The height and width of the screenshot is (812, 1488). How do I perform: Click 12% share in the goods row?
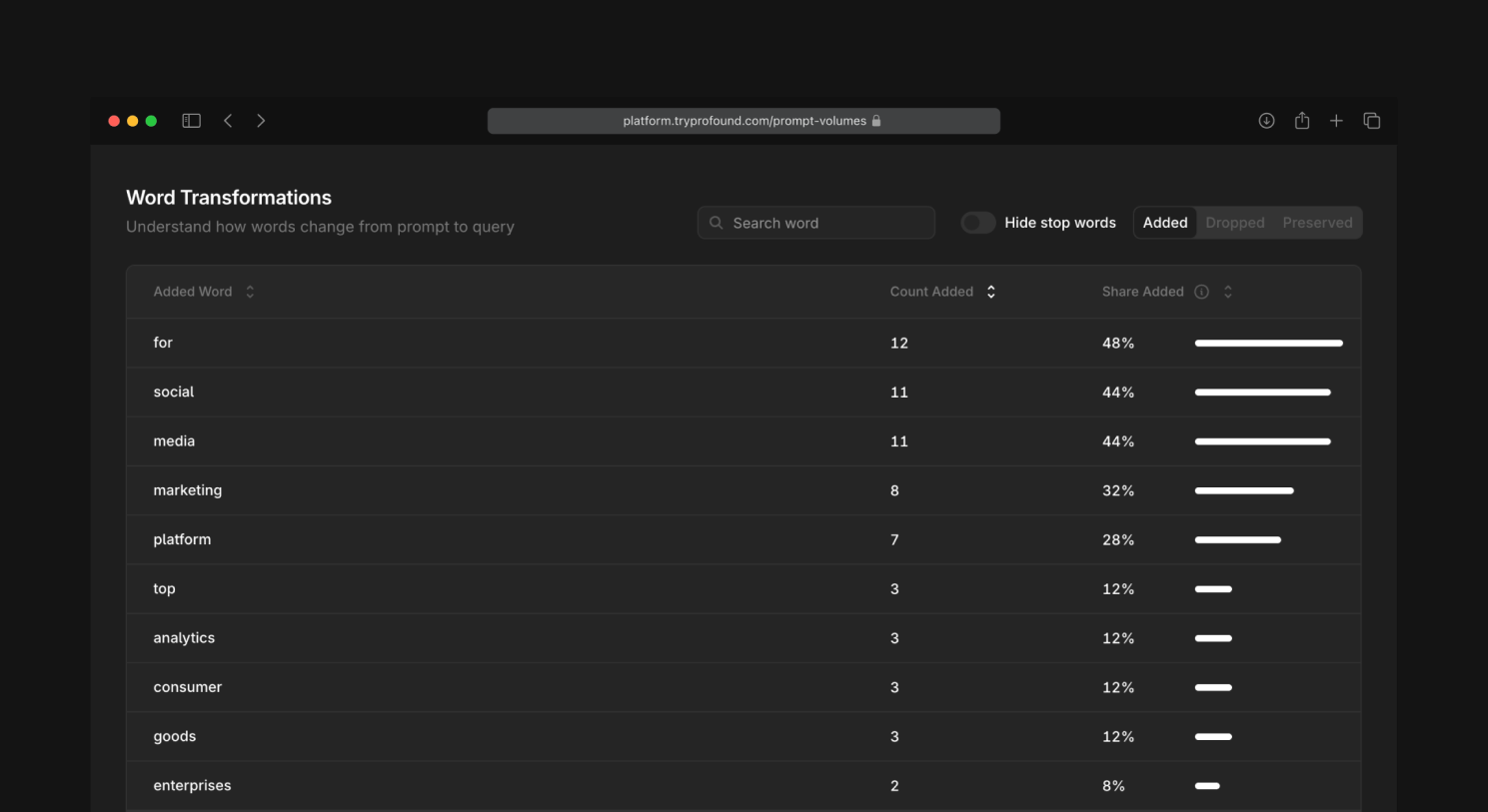coord(1118,737)
